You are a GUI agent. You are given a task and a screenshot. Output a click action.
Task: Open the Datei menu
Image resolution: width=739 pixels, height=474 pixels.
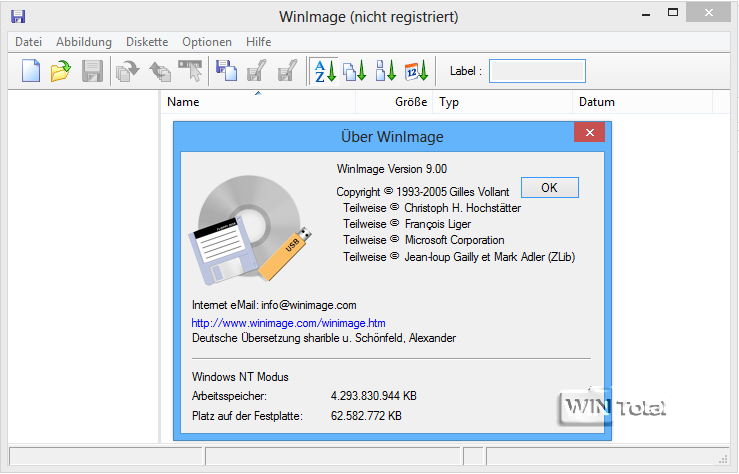(x=28, y=42)
